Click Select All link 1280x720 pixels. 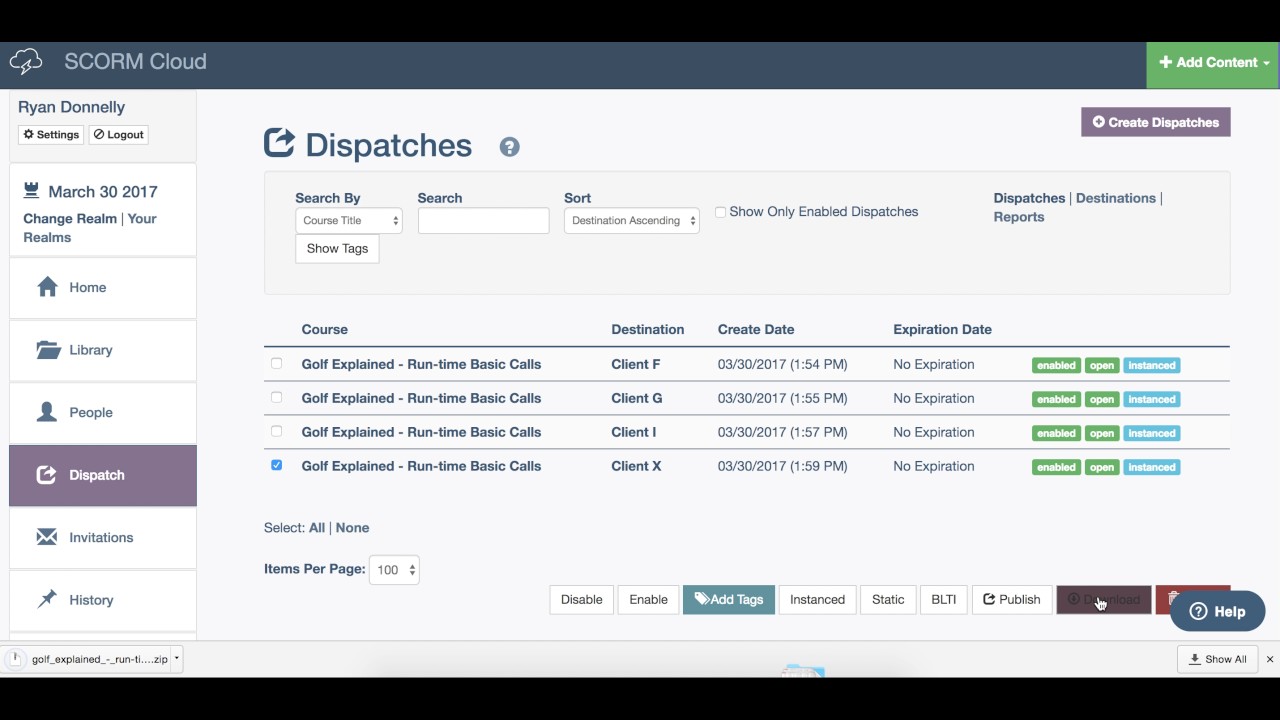317,528
